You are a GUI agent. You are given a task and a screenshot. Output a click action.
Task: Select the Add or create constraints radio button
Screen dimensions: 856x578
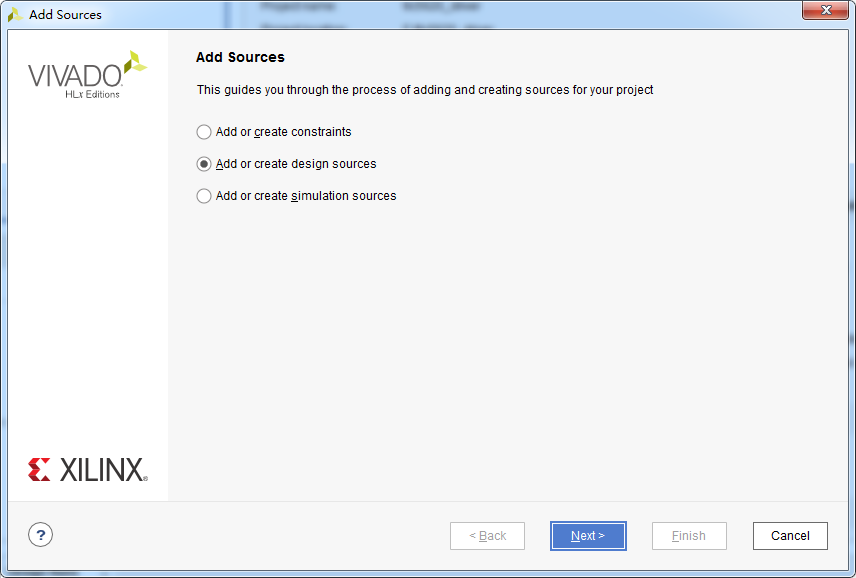pos(204,132)
